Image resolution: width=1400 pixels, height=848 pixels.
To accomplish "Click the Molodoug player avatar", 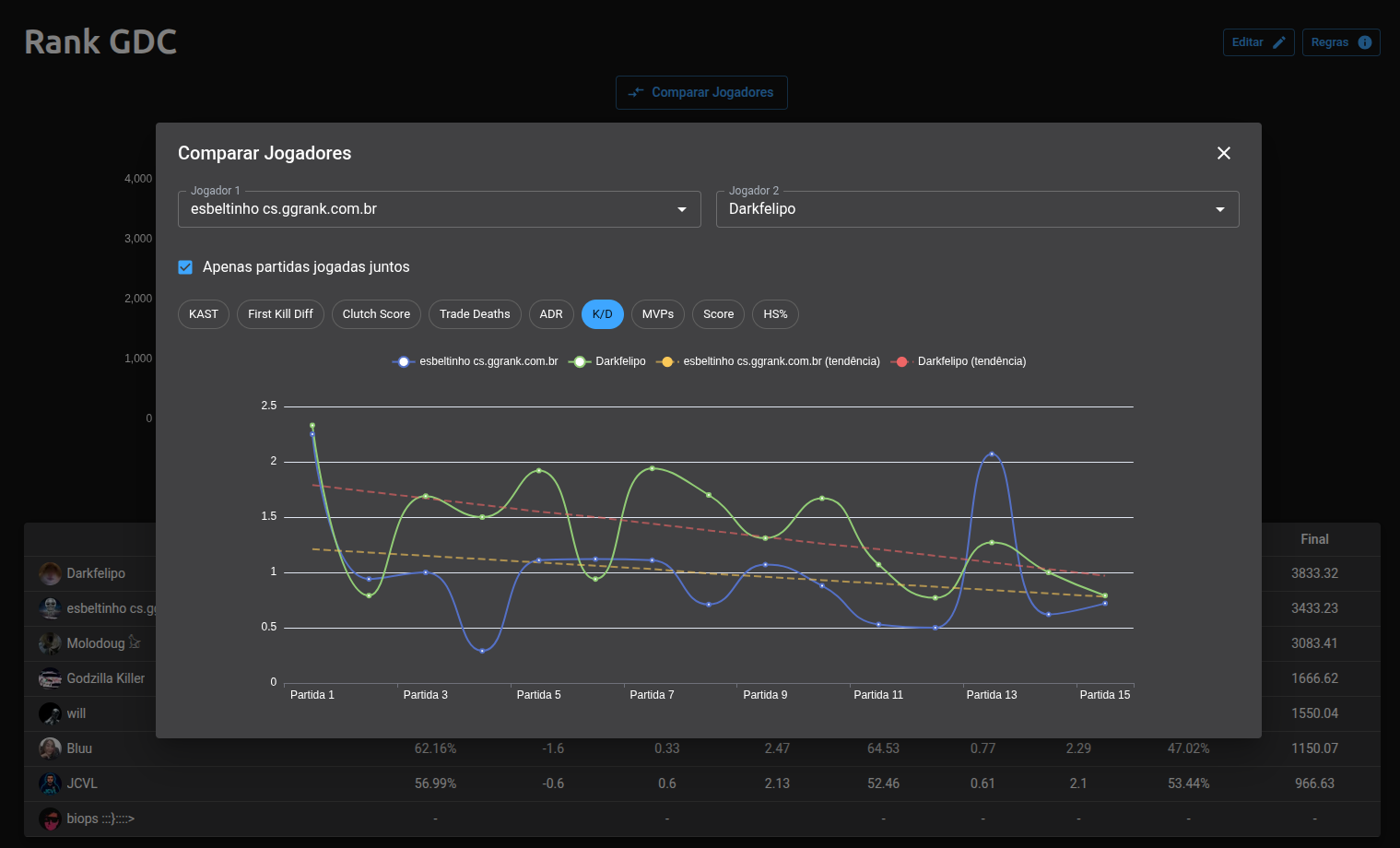I will [50, 643].
